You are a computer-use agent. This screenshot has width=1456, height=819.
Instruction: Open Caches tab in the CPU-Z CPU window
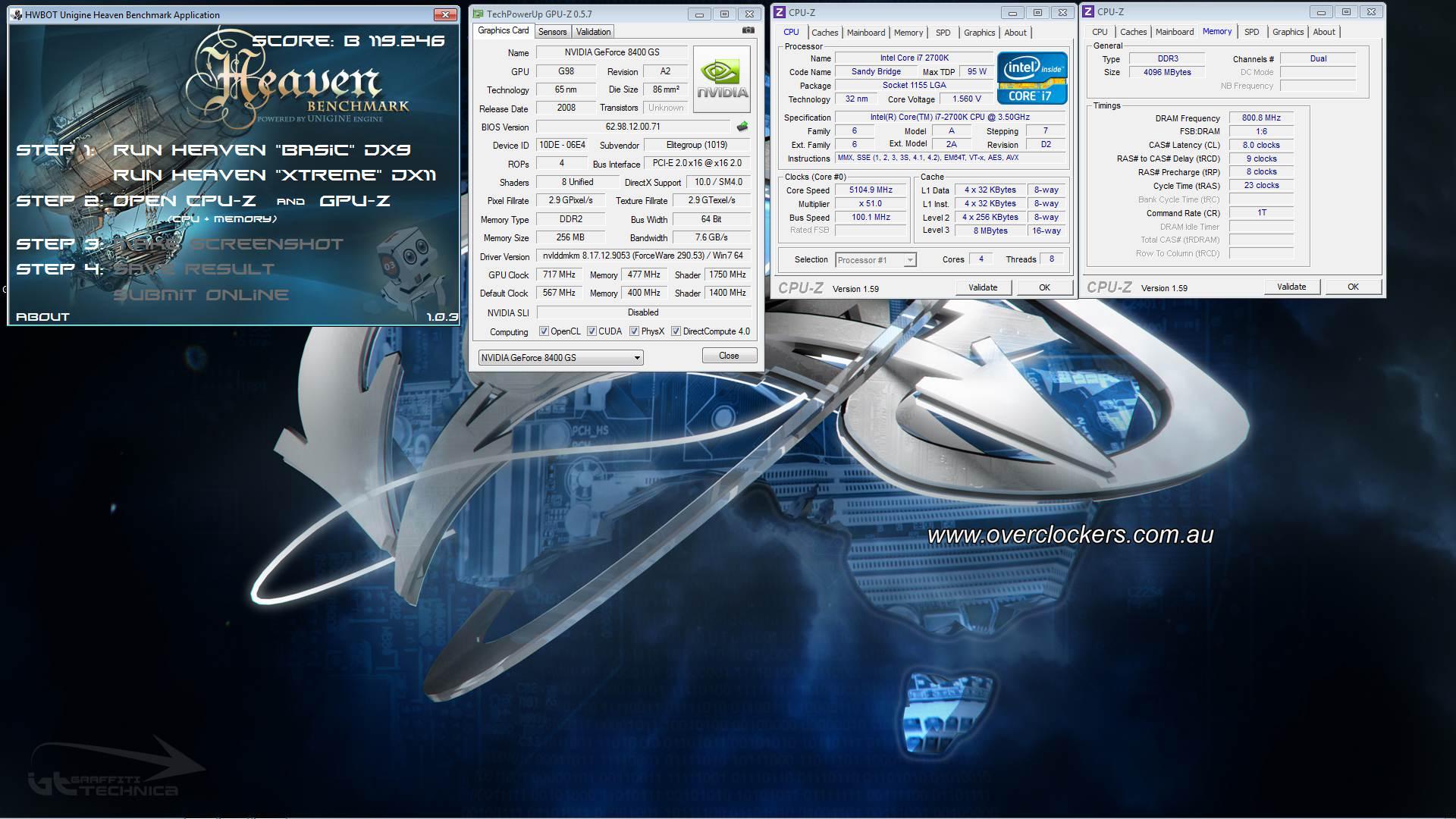coord(824,33)
